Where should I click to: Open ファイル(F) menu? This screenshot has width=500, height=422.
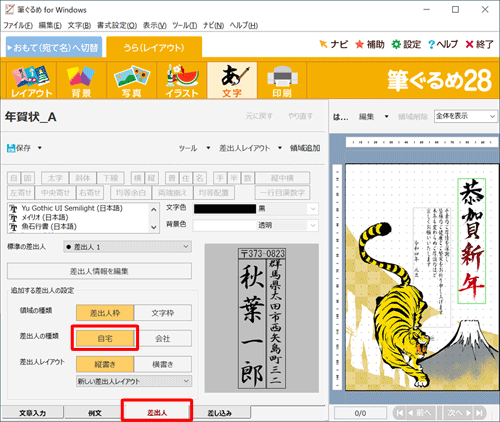coord(18,25)
